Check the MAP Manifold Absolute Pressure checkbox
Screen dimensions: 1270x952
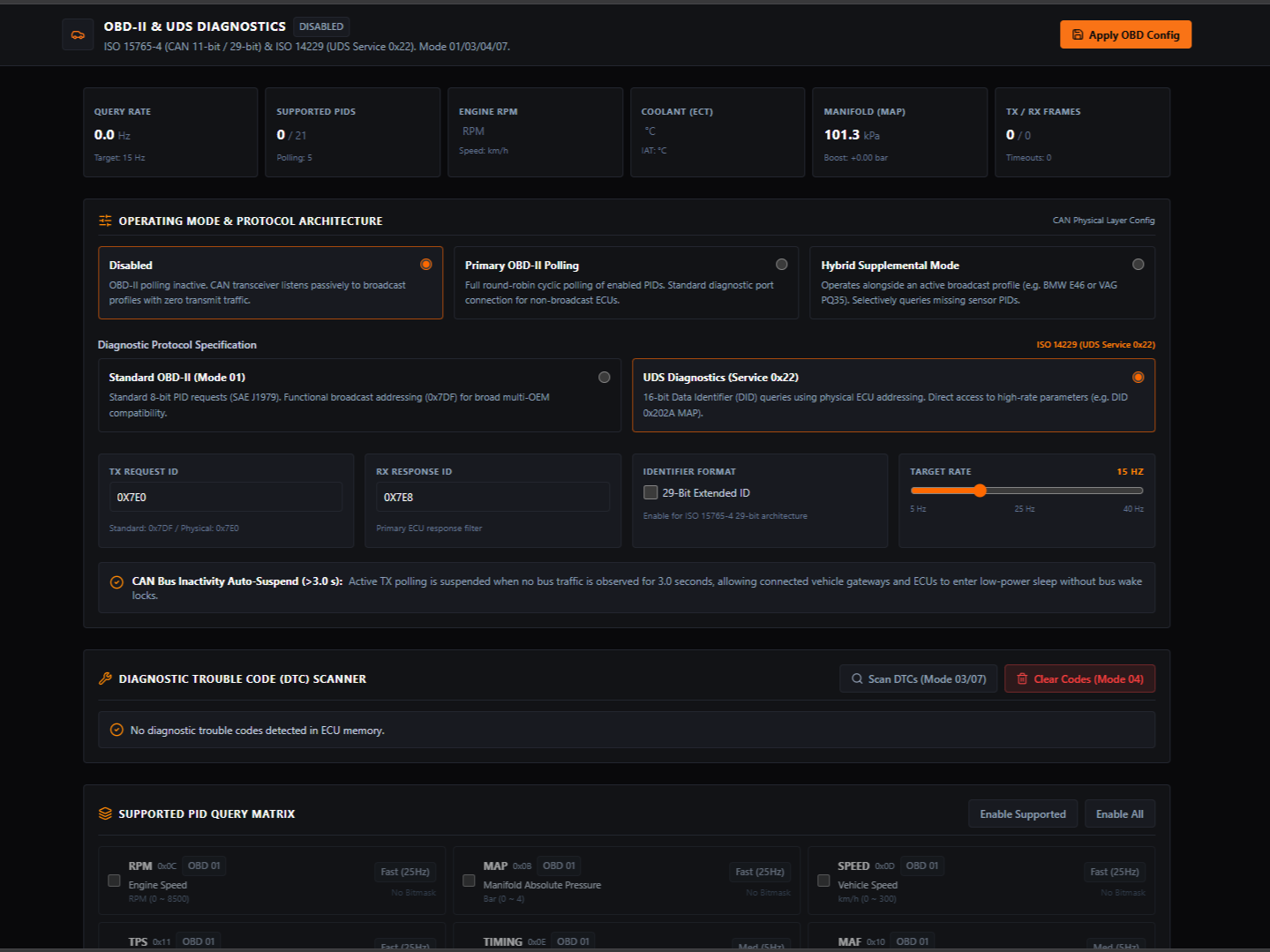pos(469,881)
